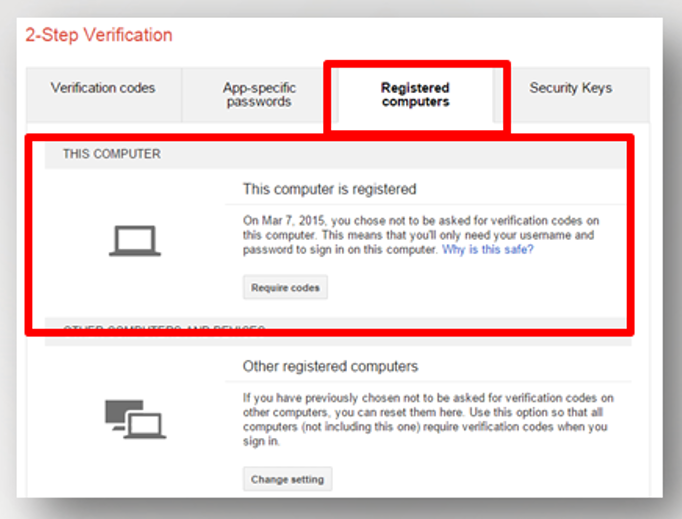This screenshot has width=682, height=519.
Task: Click the single laptop icon for this computer
Action: 135,241
